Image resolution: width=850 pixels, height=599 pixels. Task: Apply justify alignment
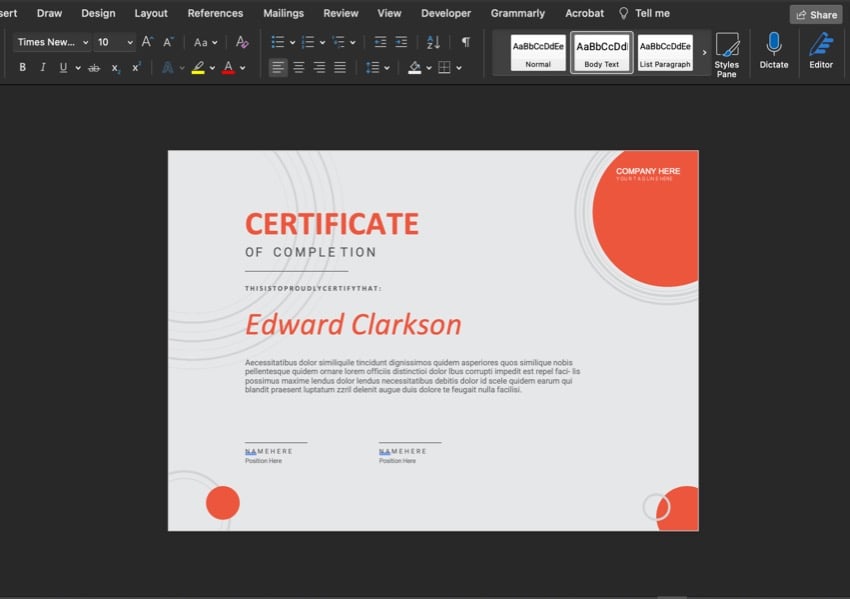pos(341,67)
